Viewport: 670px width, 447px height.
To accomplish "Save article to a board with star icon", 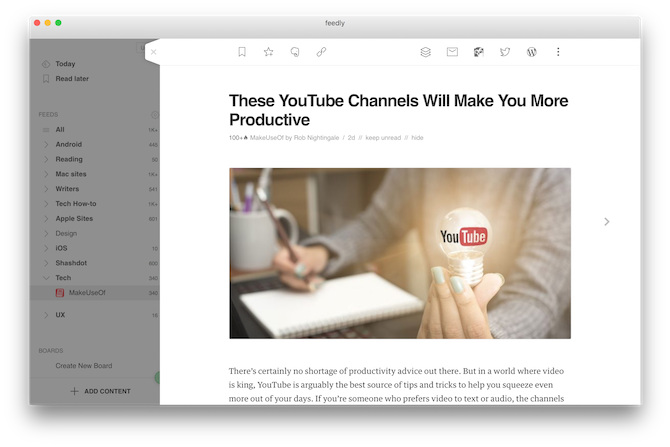I will coord(268,52).
